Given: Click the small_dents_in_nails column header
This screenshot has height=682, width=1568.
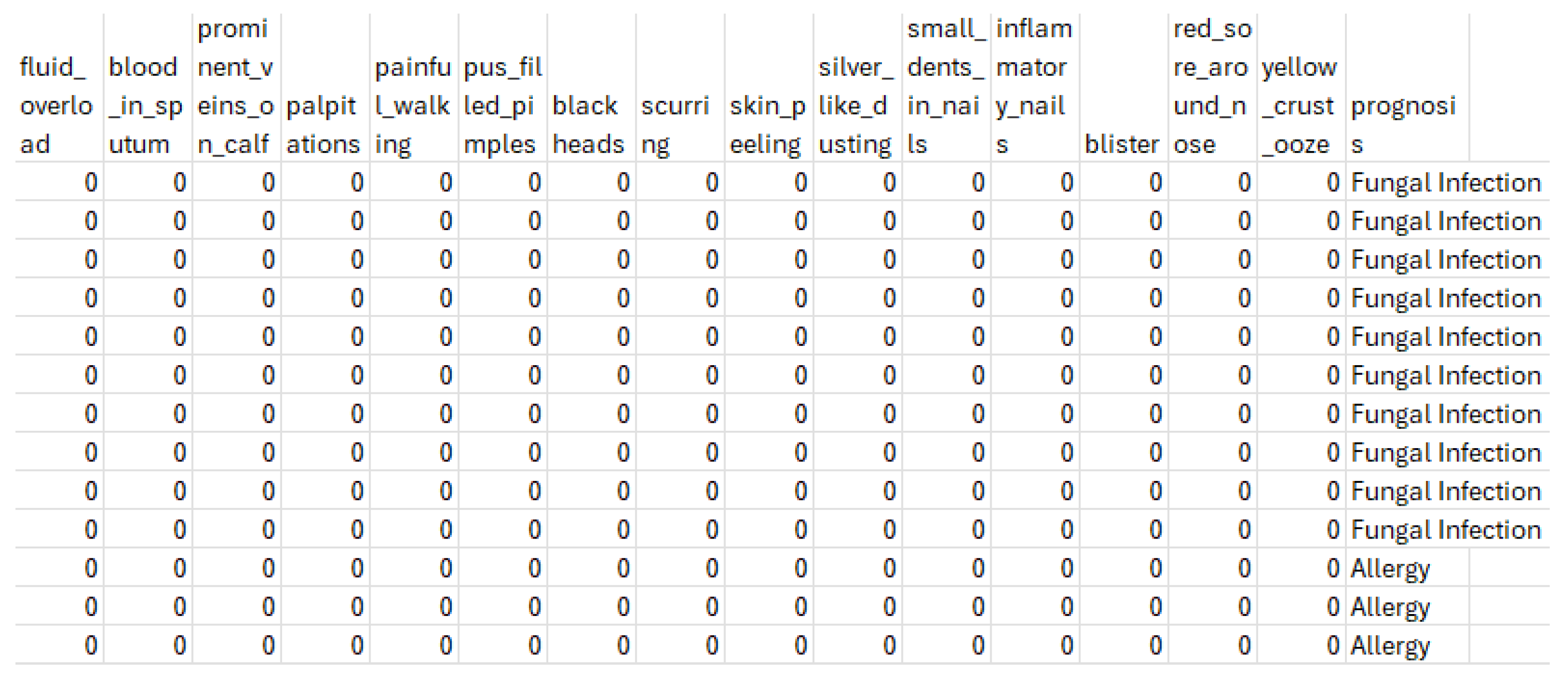Looking at the screenshot, I should tap(946, 86).
